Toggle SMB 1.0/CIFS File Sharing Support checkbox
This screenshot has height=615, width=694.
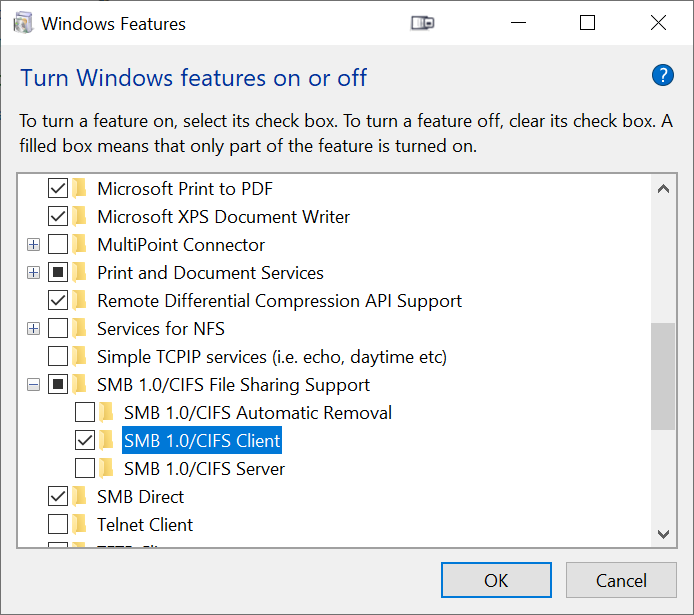tap(58, 384)
